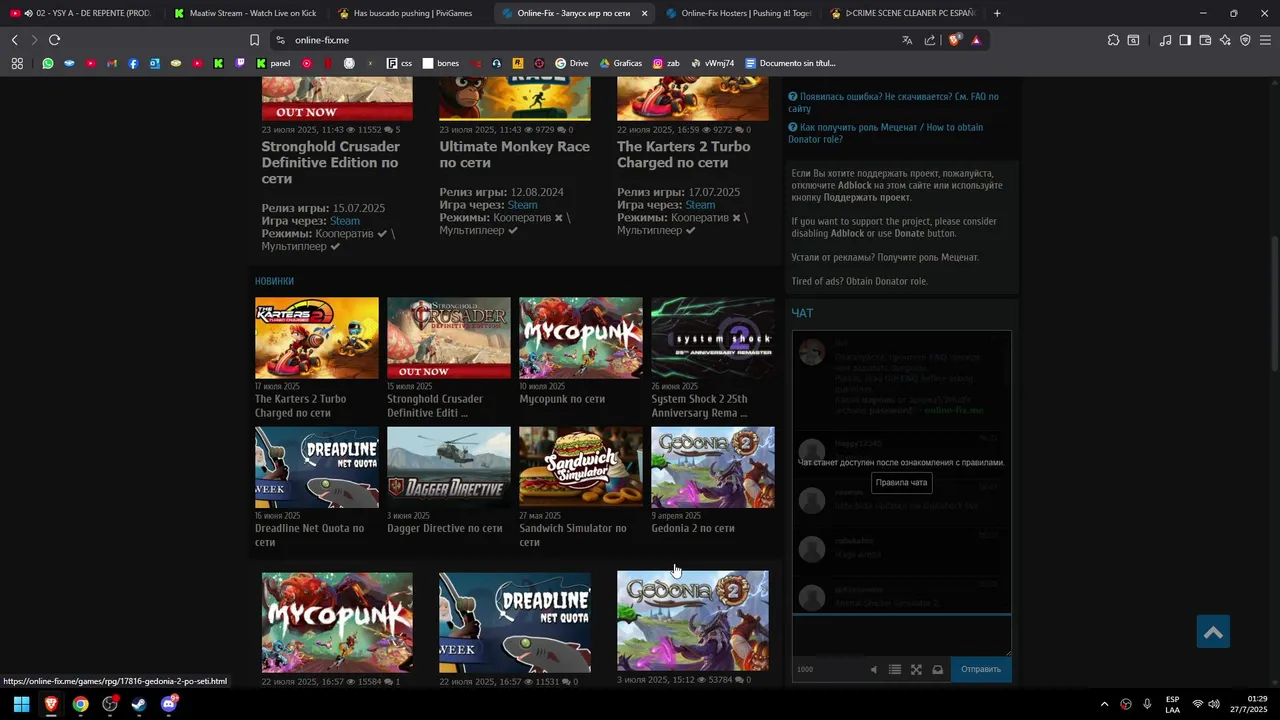Open the WhatsApp bookmark icon

pos(48,63)
